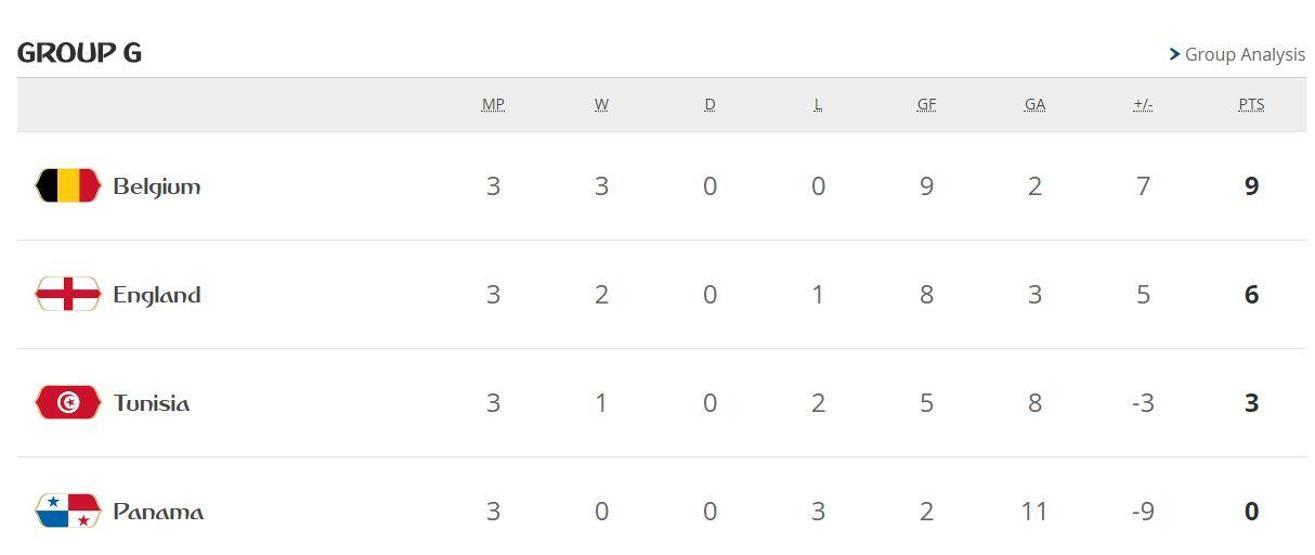Open the Group Analysis link

(x=1245, y=55)
